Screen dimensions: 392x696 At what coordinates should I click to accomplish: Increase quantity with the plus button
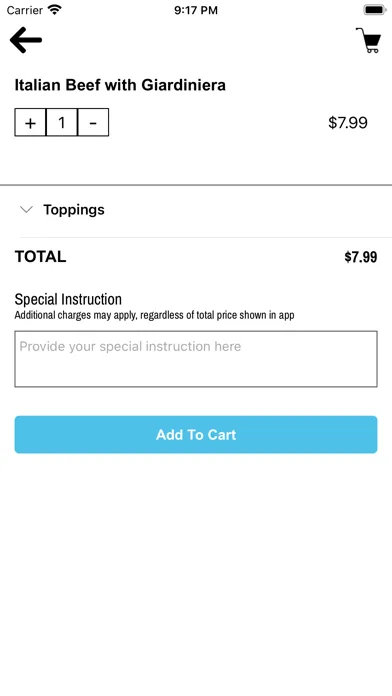[x=30, y=122]
